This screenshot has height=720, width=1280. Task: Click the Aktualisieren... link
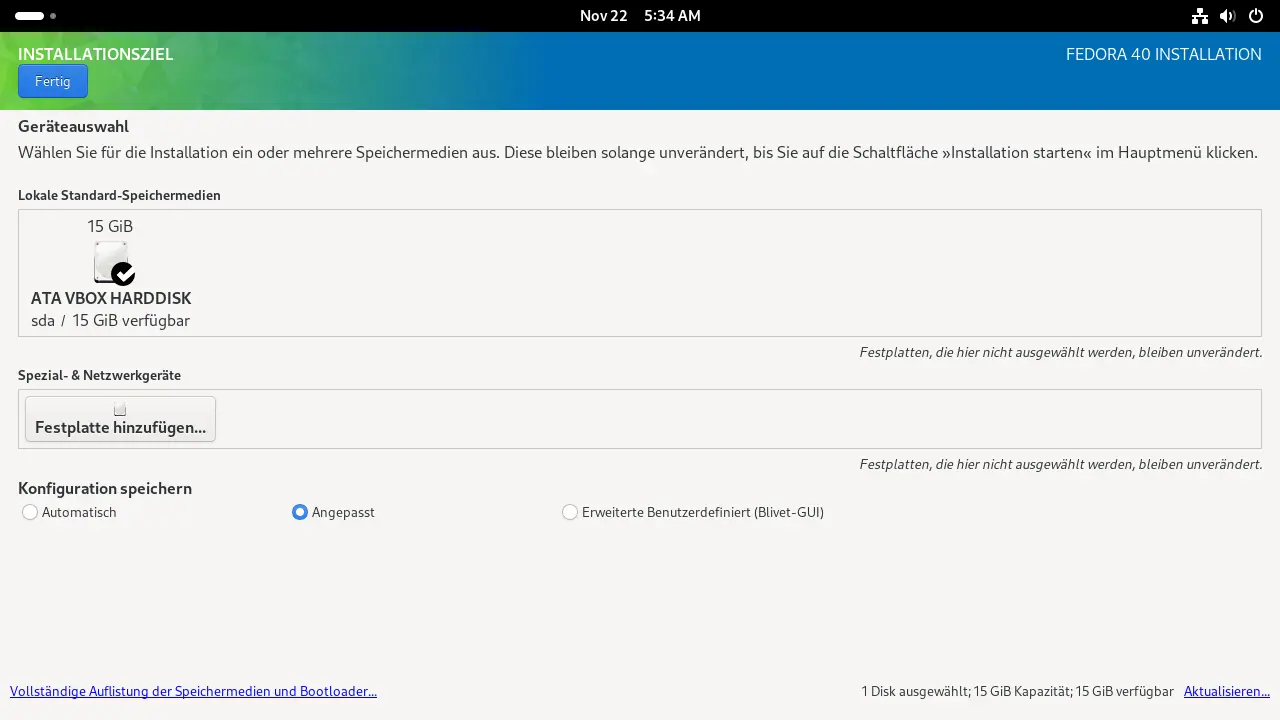coord(1226,691)
